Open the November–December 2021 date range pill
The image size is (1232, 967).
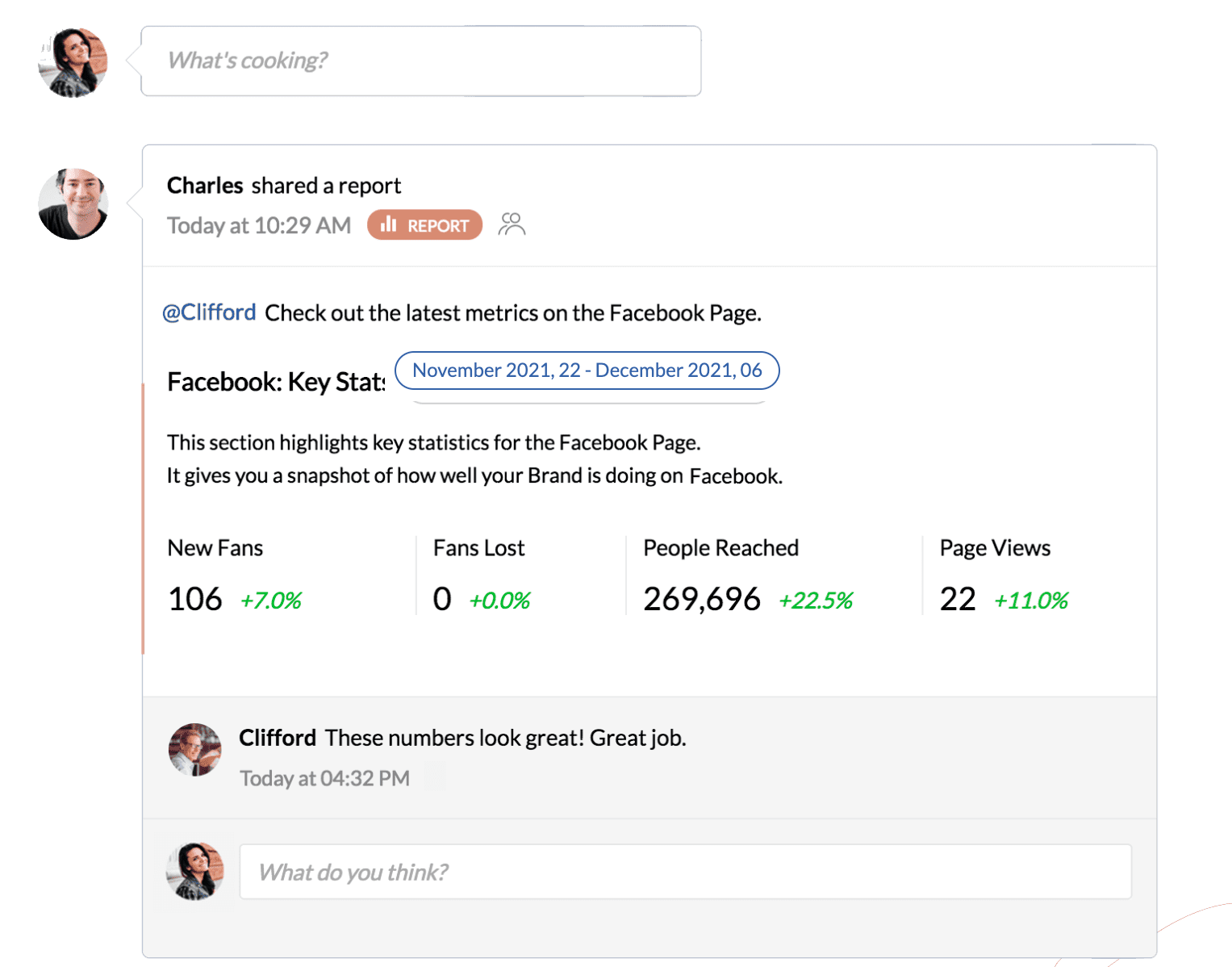tap(587, 370)
